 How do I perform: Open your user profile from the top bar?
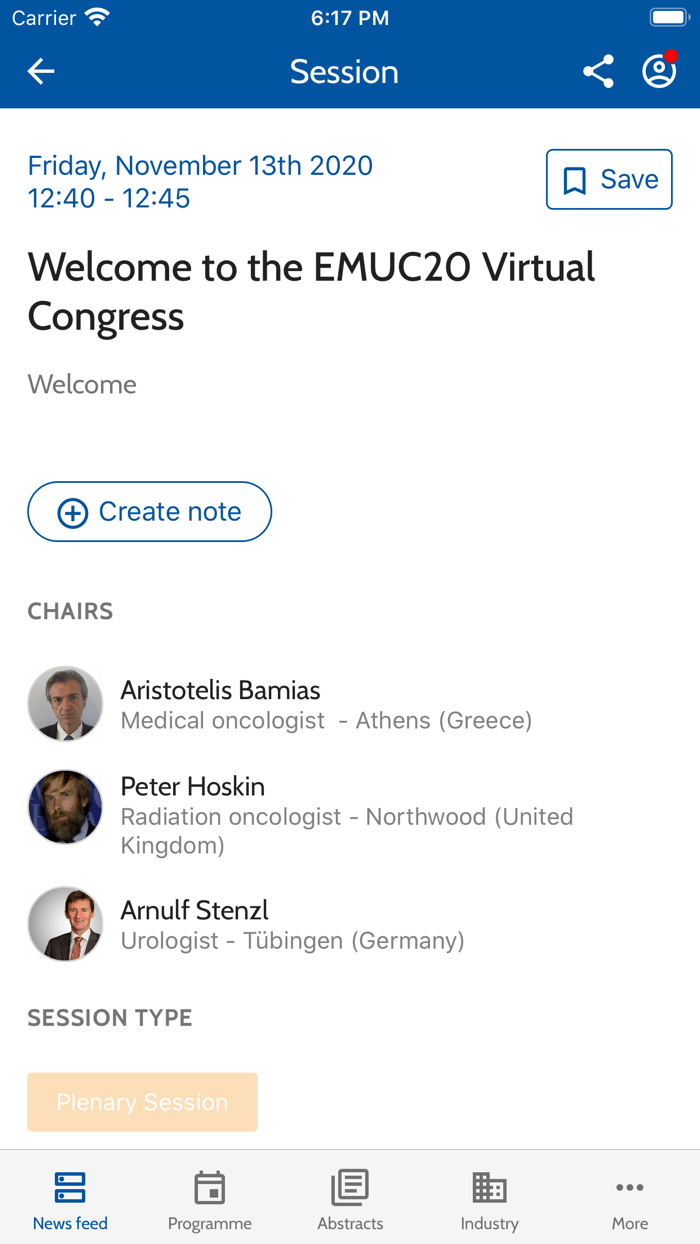pyautogui.click(x=658, y=71)
